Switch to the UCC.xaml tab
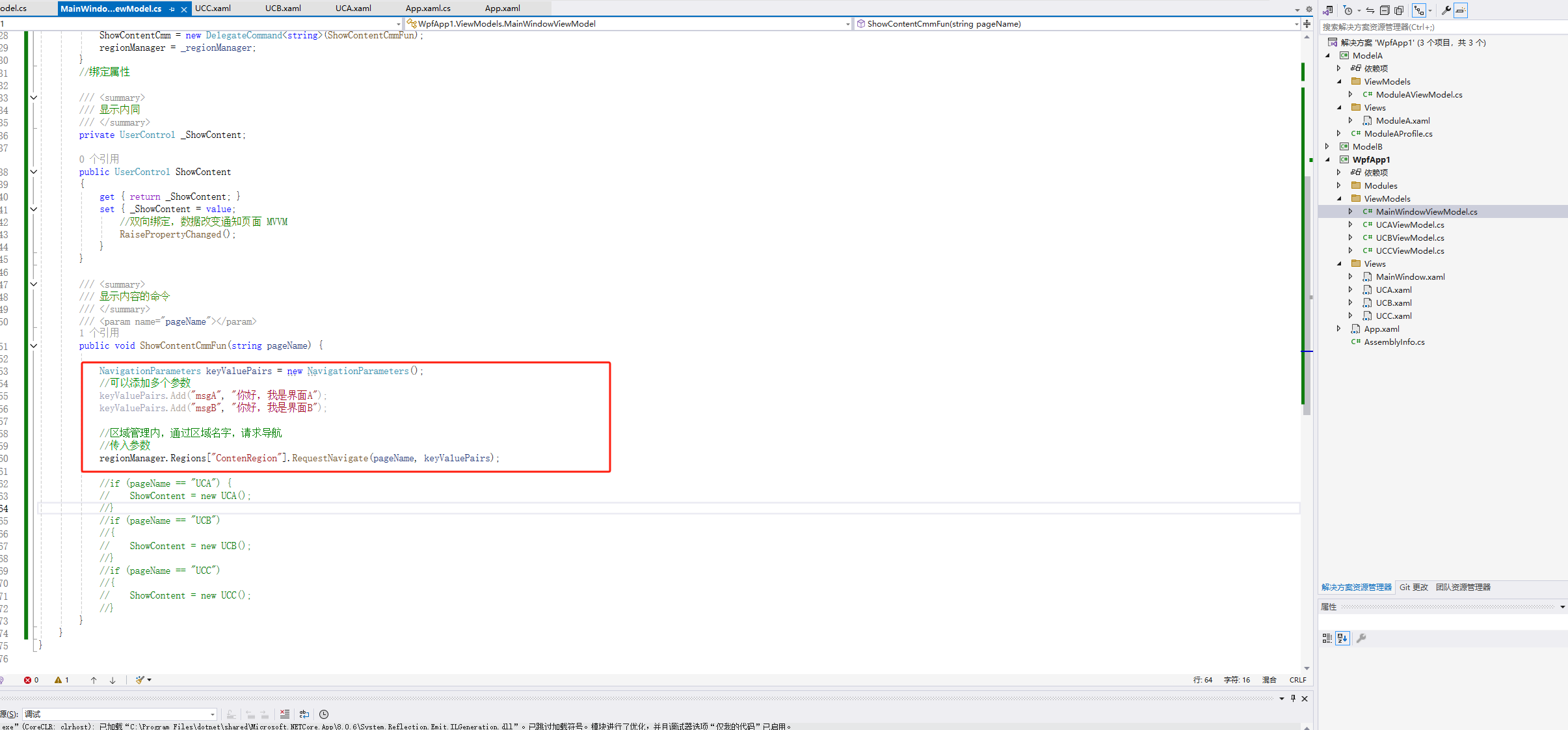Viewport: 1568px width, 730px height. [213, 8]
